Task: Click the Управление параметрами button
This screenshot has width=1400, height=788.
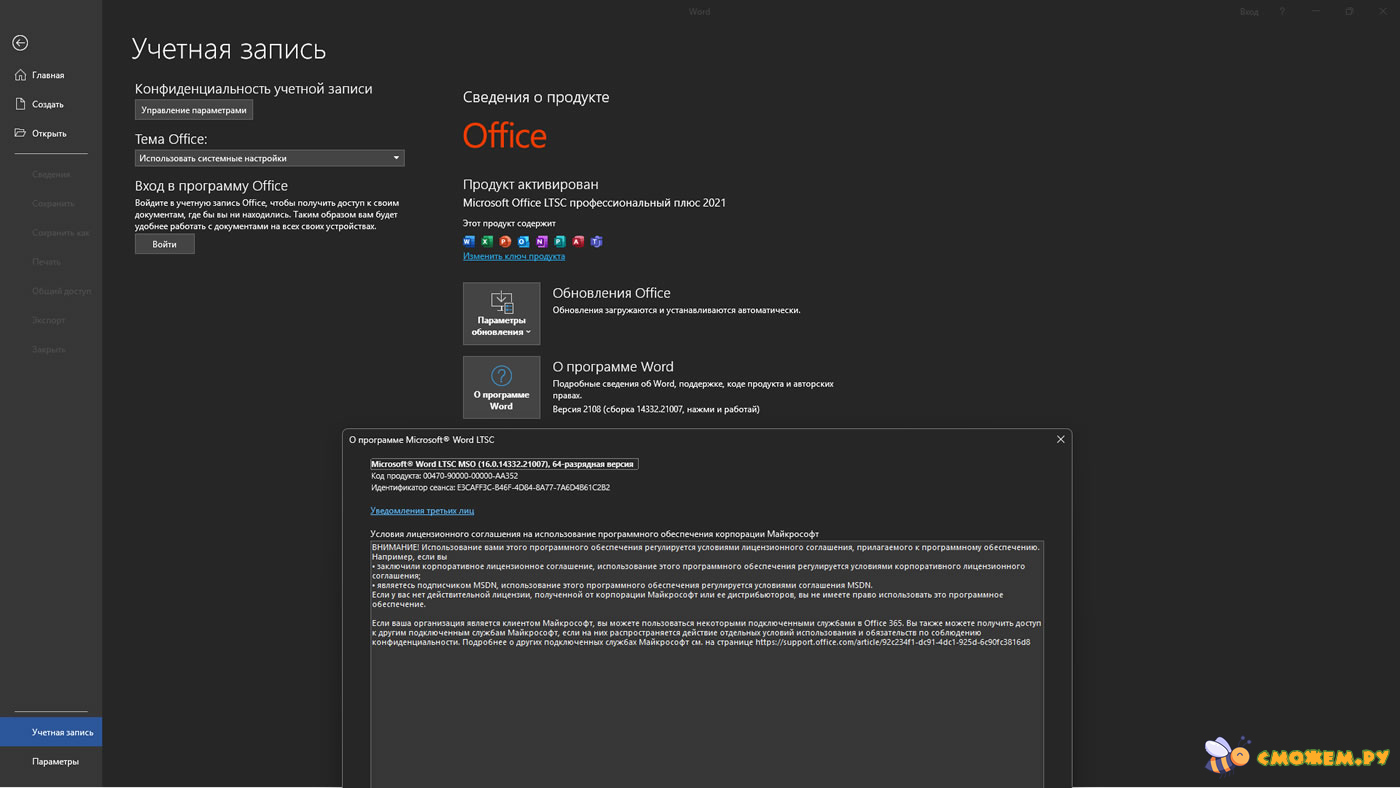Action: pos(194,110)
